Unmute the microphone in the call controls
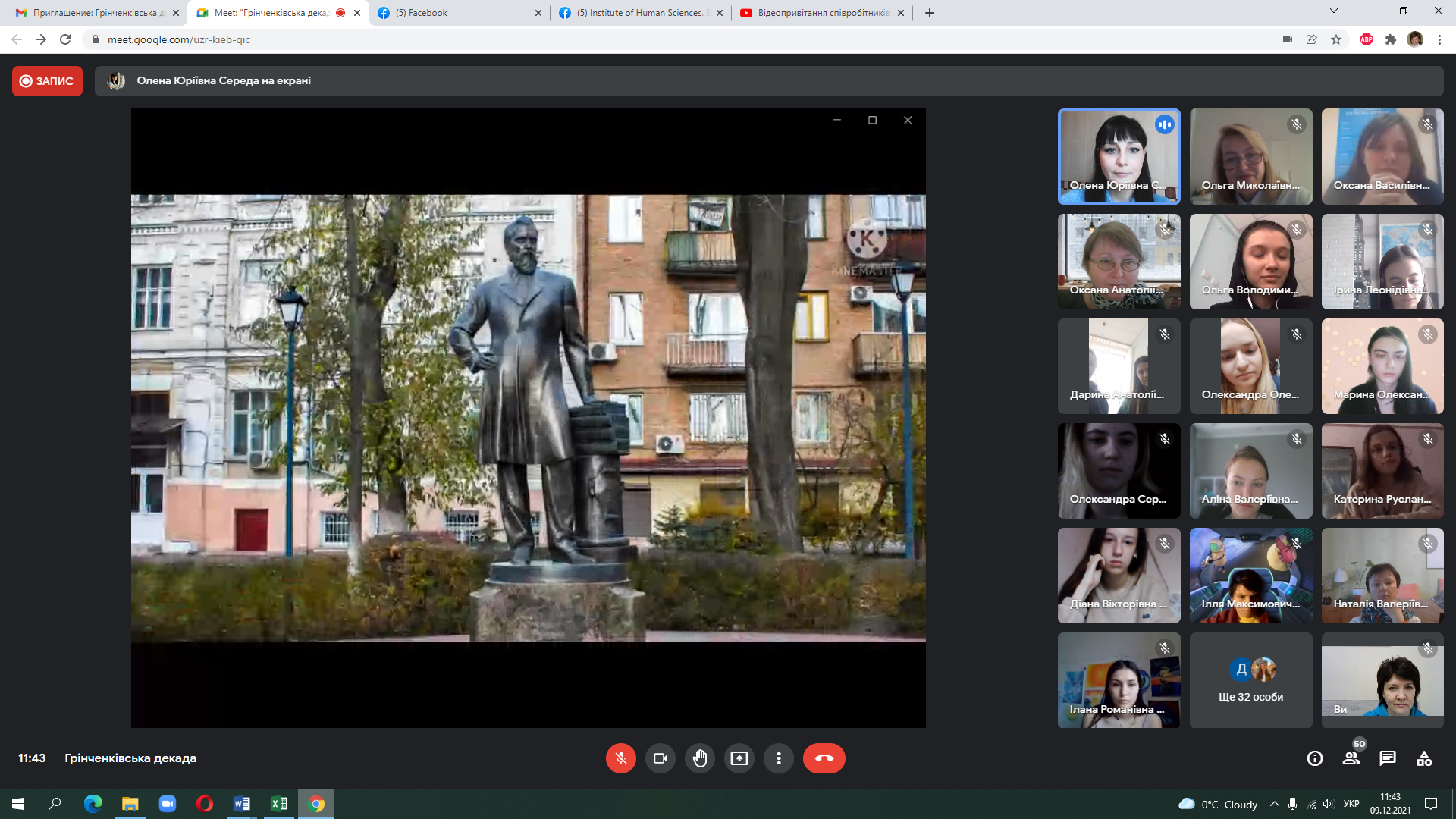The width and height of the screenshot is (1456, 819). coord(620,758)
